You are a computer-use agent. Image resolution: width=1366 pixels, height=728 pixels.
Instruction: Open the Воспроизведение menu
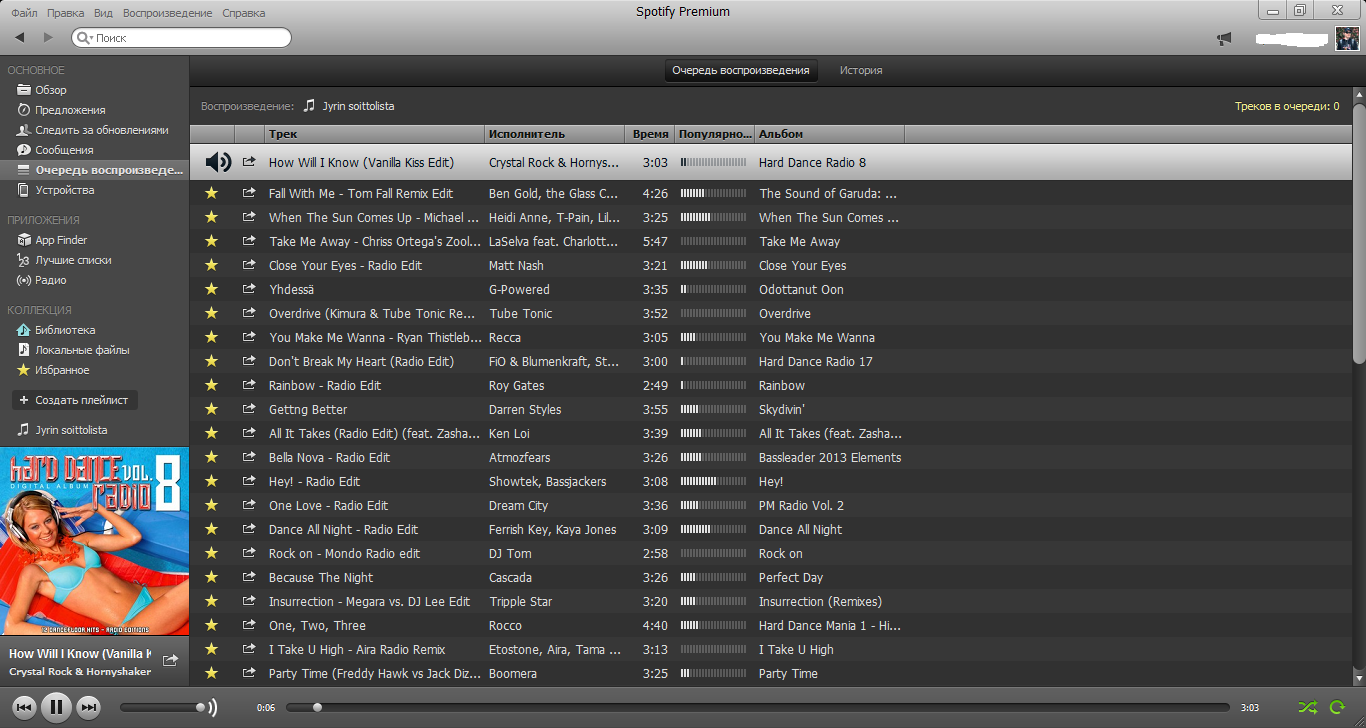click(167, 13)
